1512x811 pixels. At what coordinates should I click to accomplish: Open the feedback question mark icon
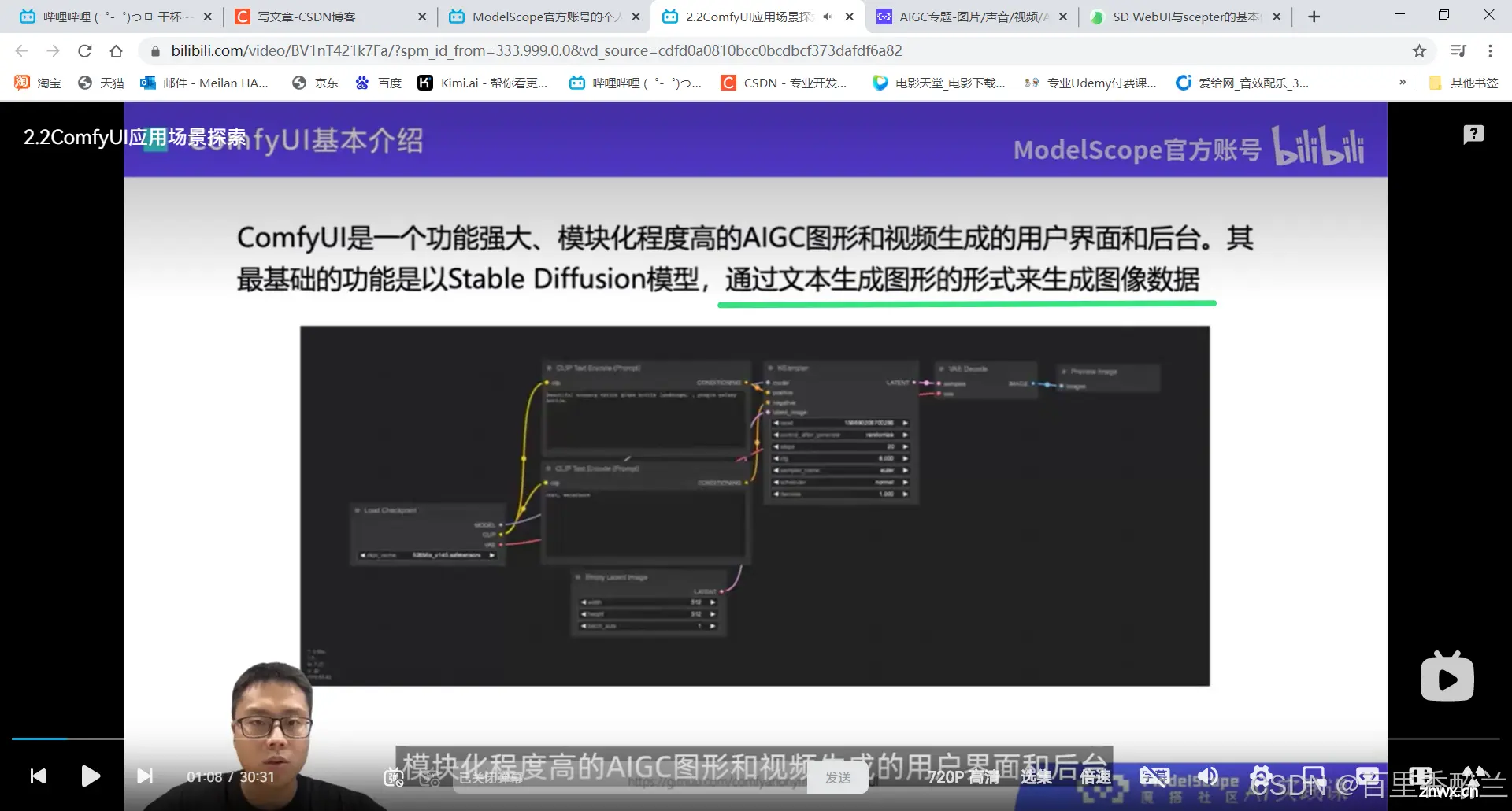pos(1473,135)
